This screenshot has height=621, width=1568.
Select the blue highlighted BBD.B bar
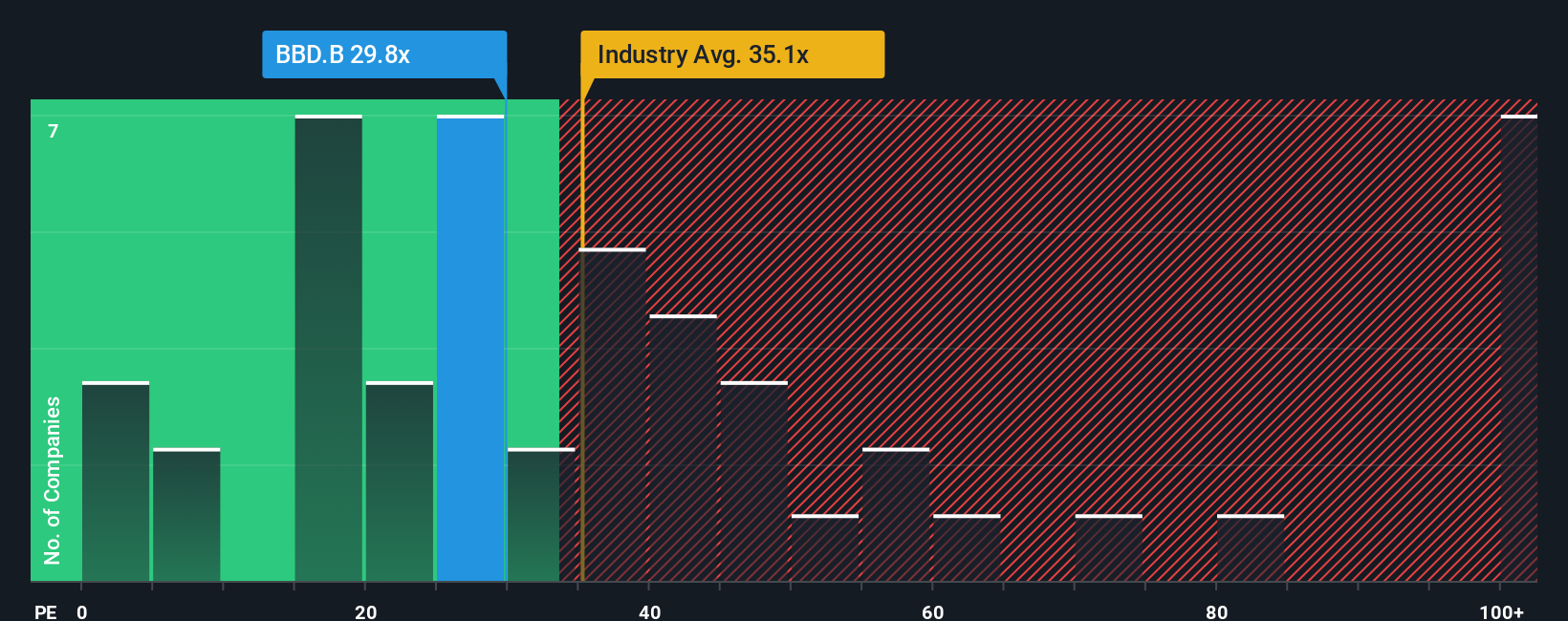tap(470, 348)
